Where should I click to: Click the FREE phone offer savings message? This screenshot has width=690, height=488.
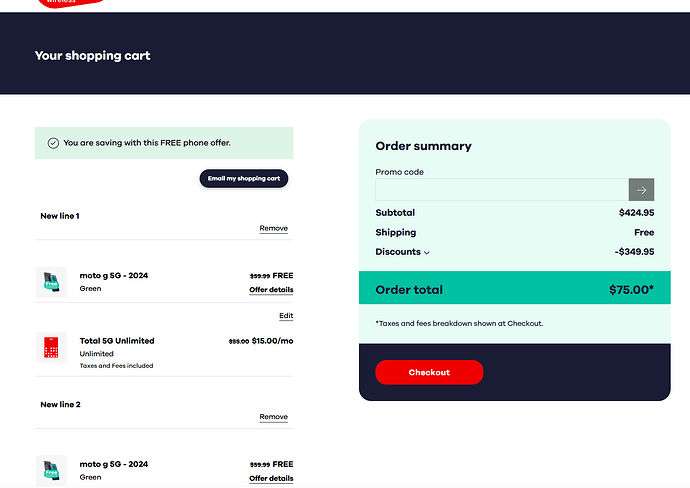(147, 143)
